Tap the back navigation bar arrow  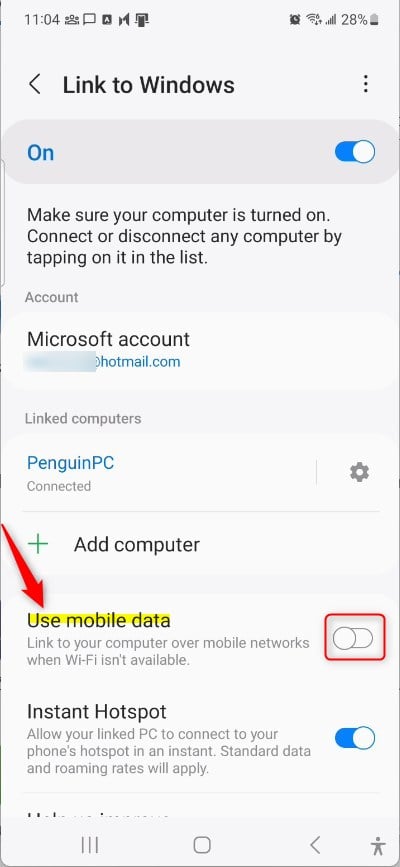click(x=315, y=844)
